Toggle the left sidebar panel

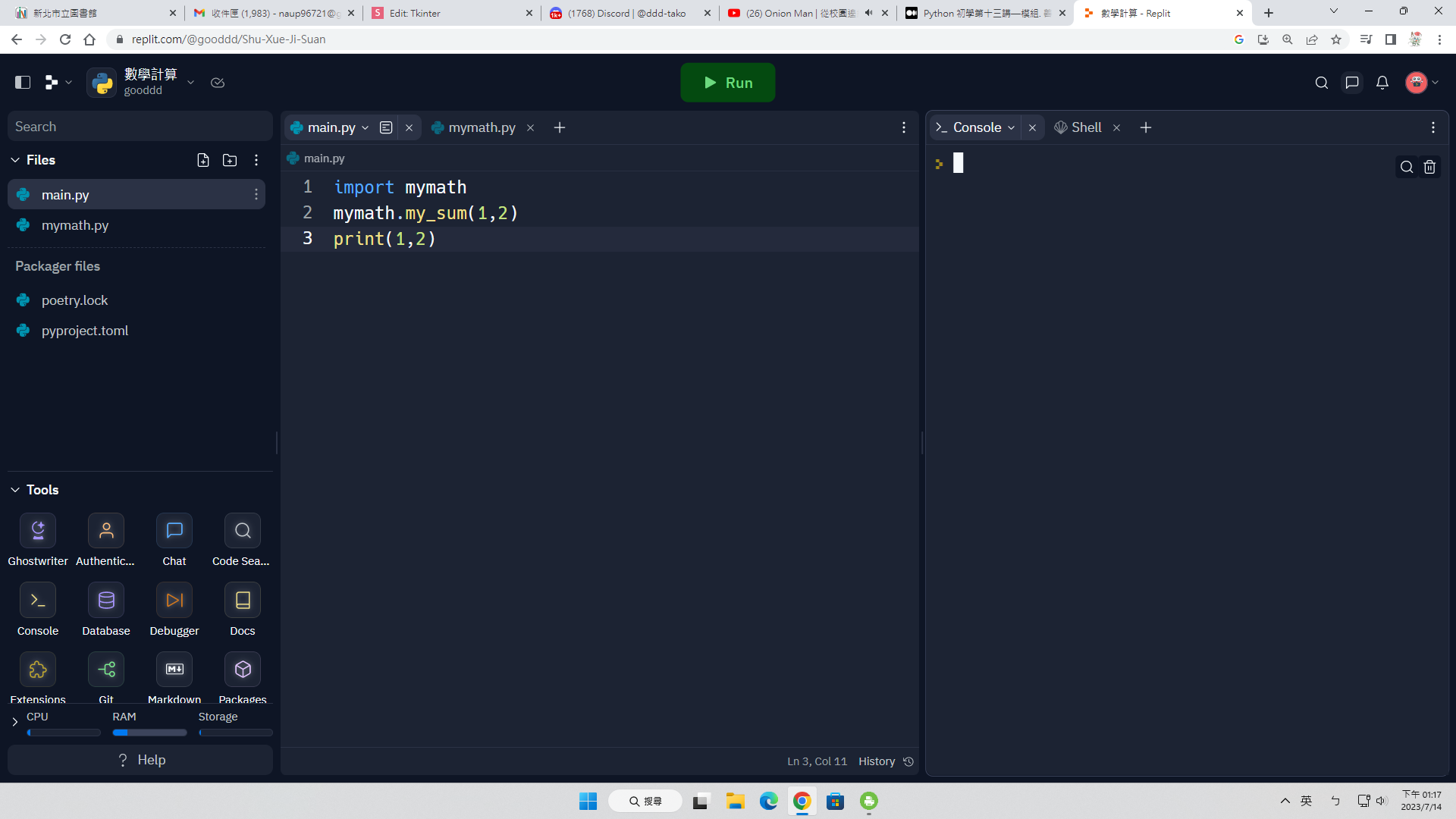click(x=23, y=83)
